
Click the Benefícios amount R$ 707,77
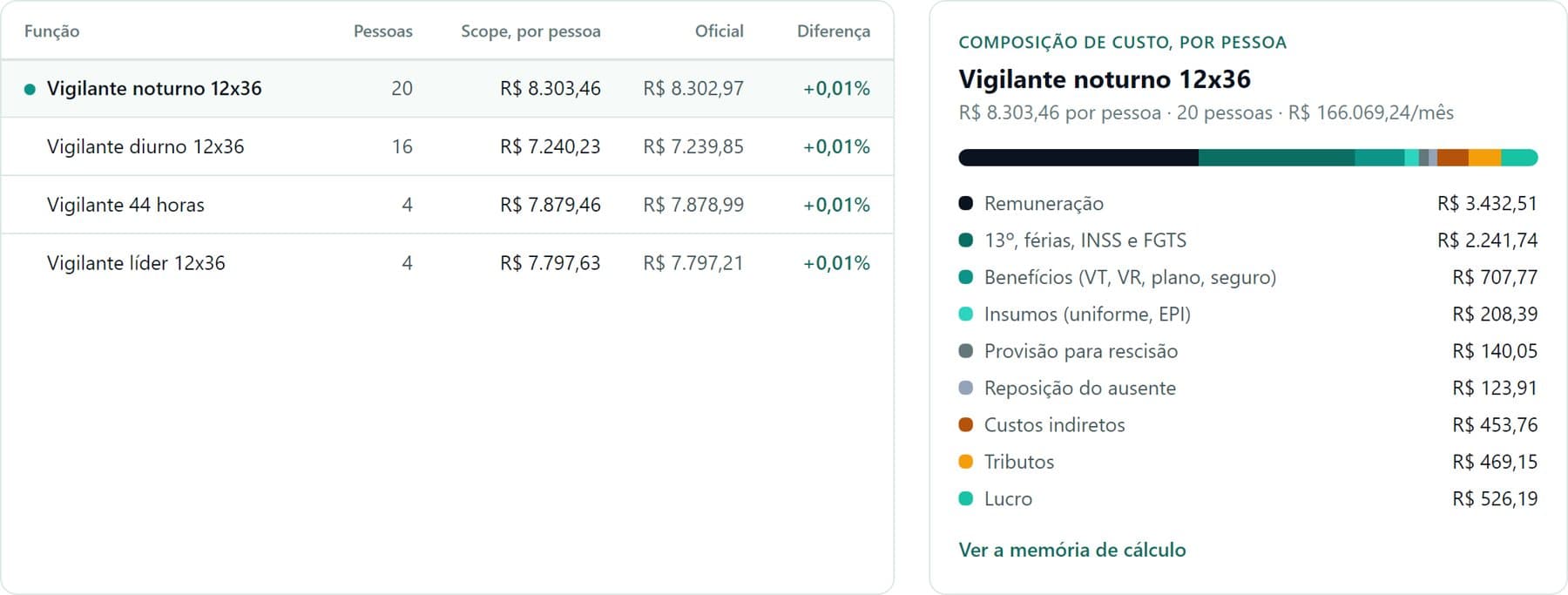click(1495, 277)
